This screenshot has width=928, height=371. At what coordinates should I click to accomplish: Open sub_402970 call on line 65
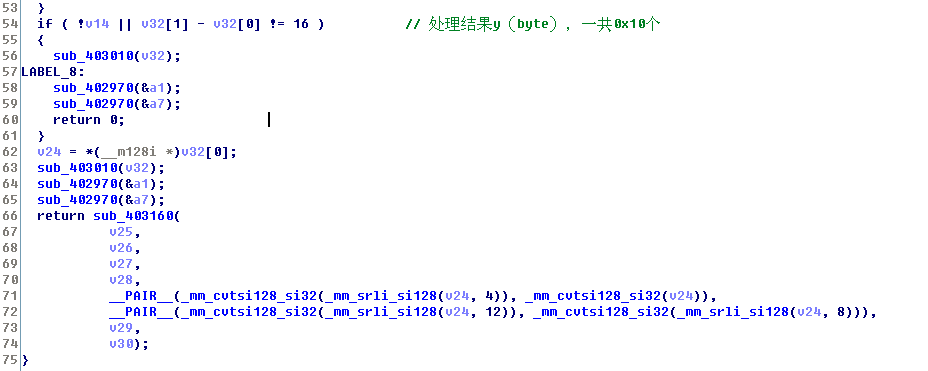point(77,200)
